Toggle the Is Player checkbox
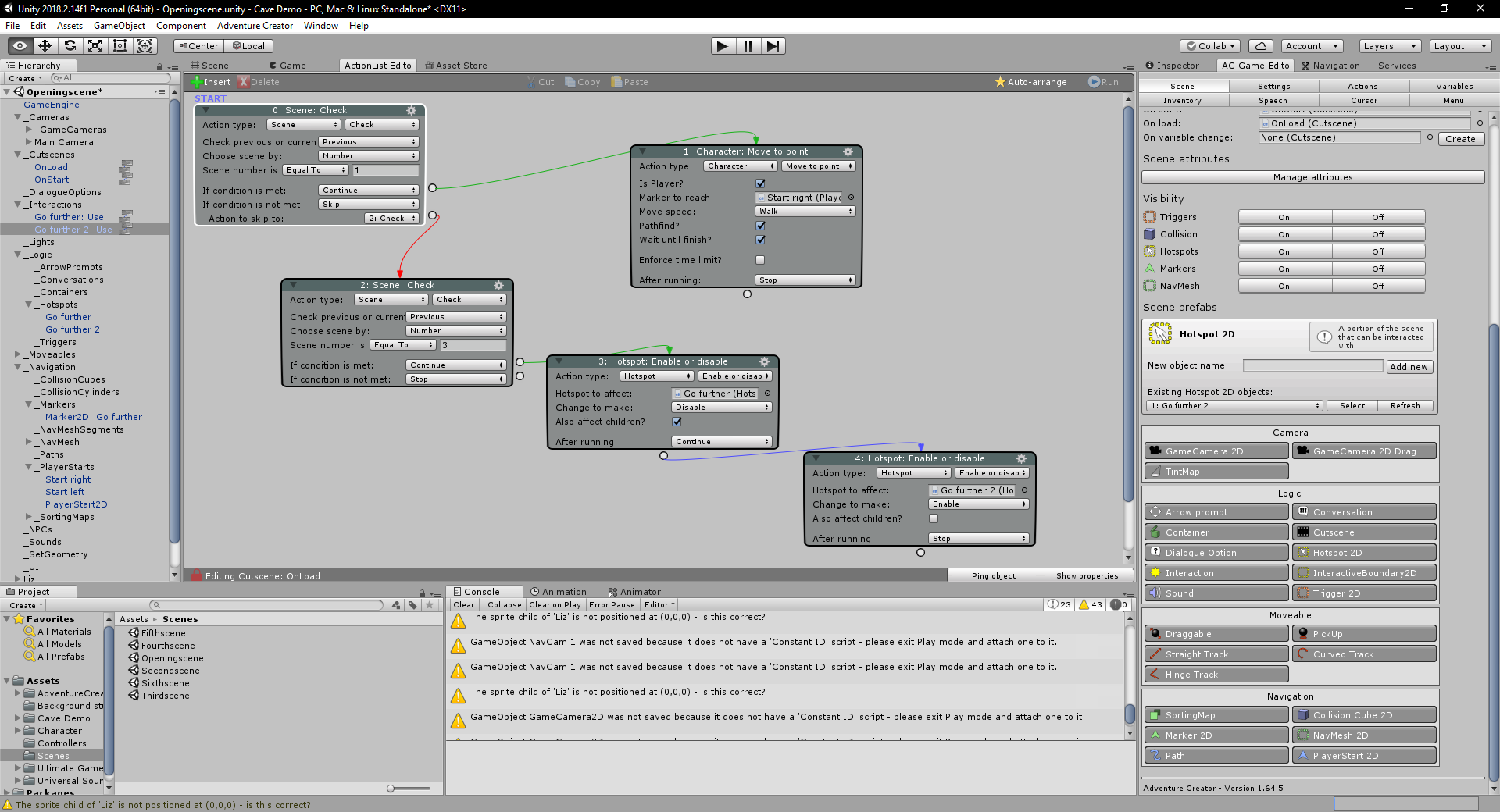This screenshot has width=1500, height=812. click(760, 183)
